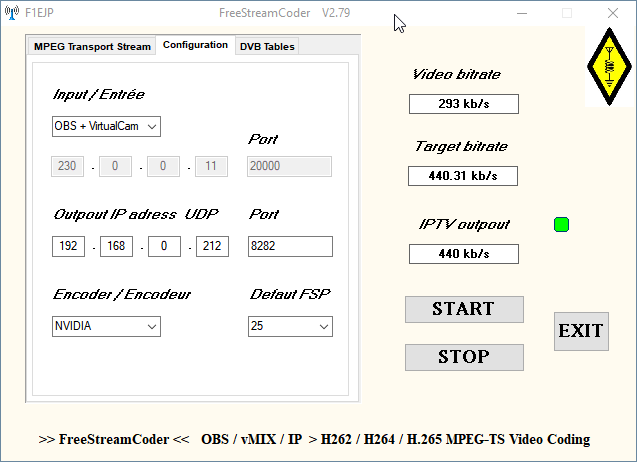Open the OBS + VirtualCam input dropdown
637x462 pixels.
106,126
